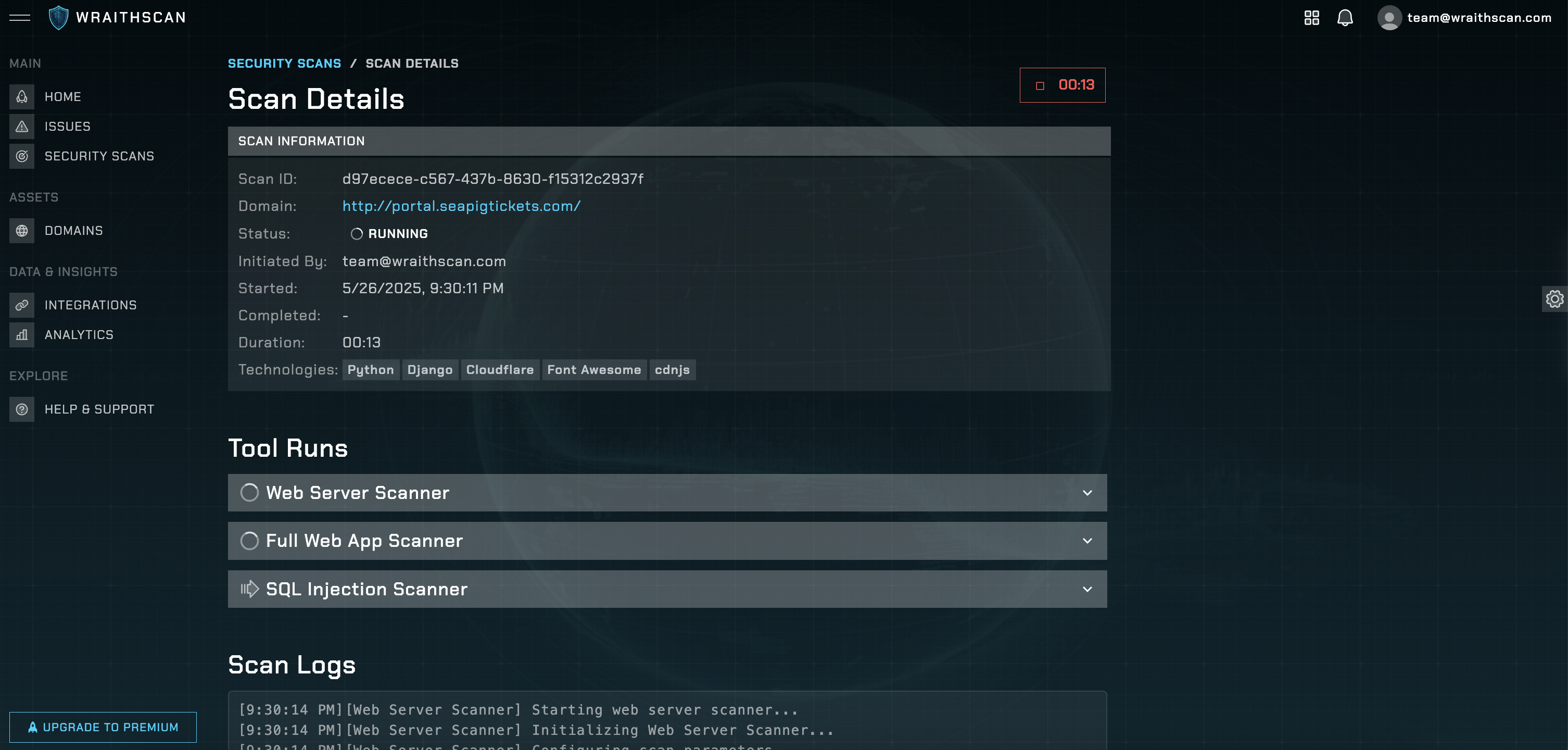The height and width of the screenshot is (750, 1568).
Task: Click the Help & Support question mark icon
Action: point(21,409)
